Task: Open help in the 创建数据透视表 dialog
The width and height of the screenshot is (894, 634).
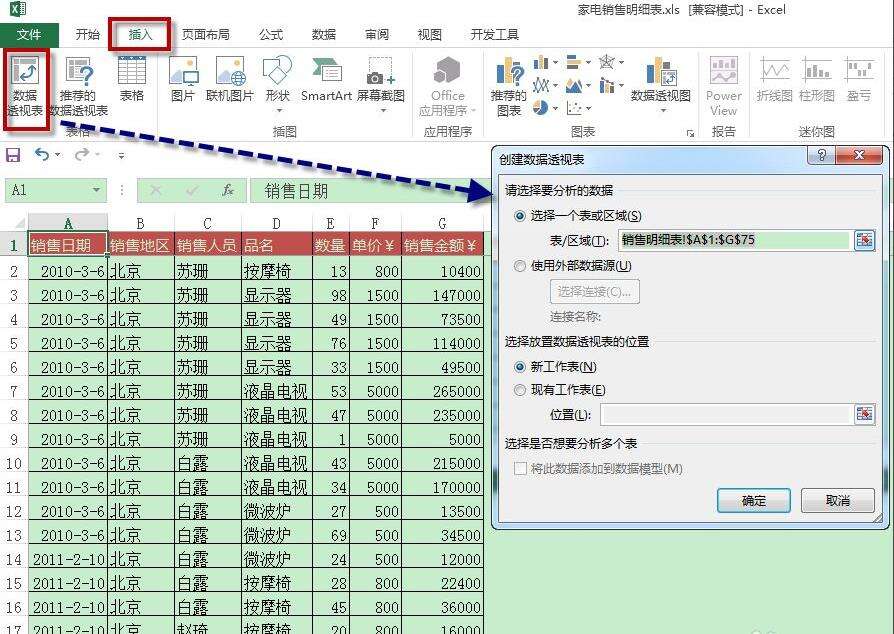Action: pyautogui.click(x=821, y=155)
